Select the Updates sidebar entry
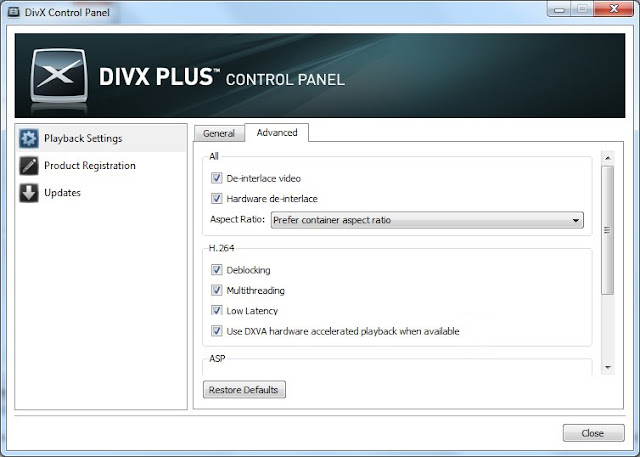Screen dimensions: 640x457 coord(101,193)
